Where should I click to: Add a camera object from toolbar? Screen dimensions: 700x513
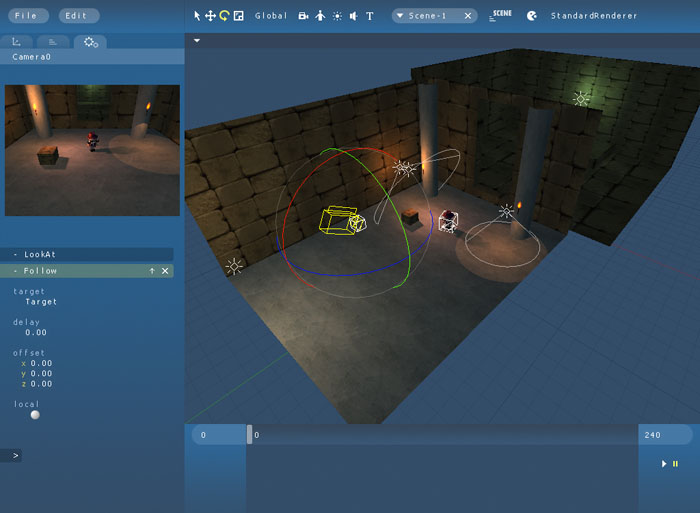click(303, 16)
